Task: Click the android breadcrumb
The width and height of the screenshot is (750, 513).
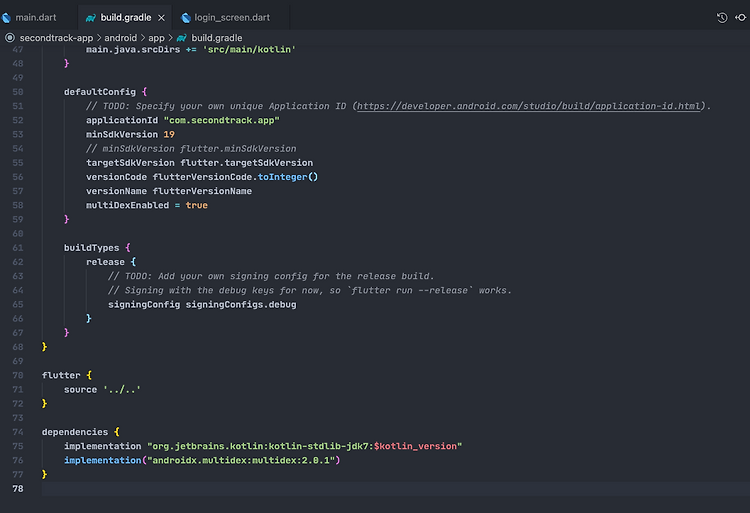Action: [x=121, y=38]
